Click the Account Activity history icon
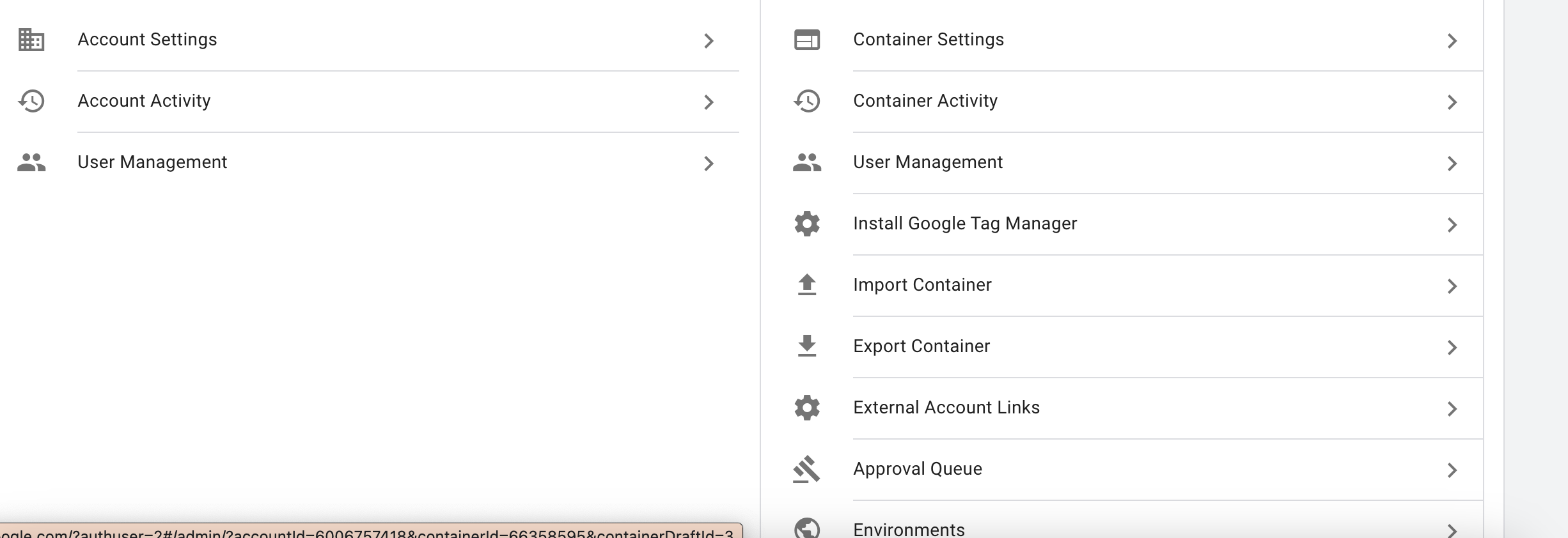This screenshot has height=538, width=1568. tap(31, 101)
